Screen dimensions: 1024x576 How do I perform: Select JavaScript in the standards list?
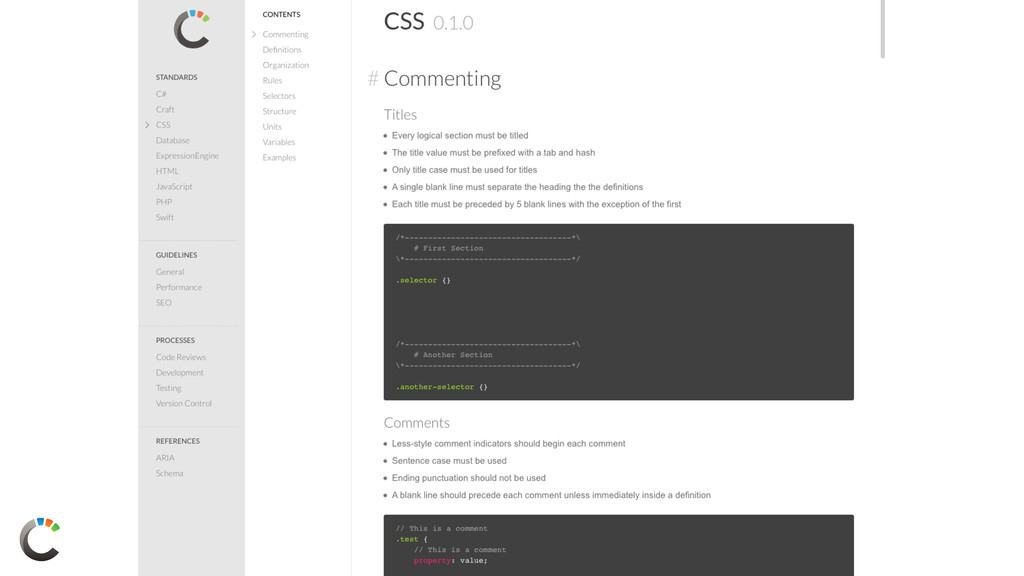[x=174, y=186]
